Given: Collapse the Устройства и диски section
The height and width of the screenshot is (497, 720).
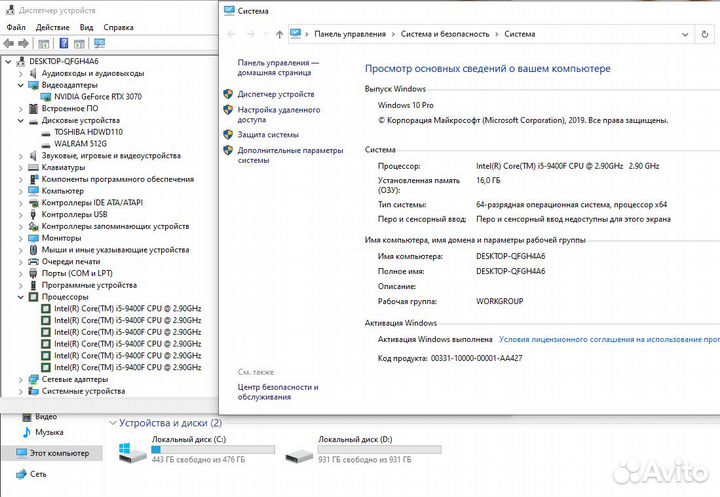Looking at the screenshot, I should click(x=113, y=423).
